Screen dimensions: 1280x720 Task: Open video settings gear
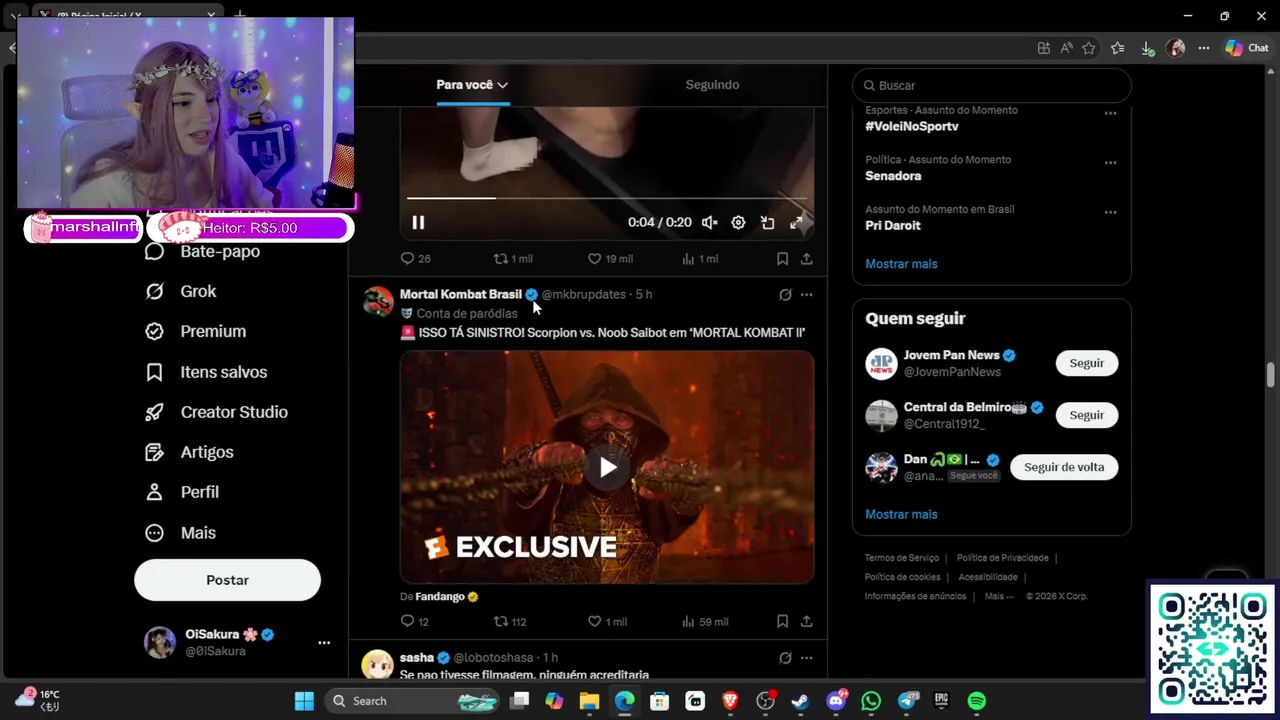(738, 223)
